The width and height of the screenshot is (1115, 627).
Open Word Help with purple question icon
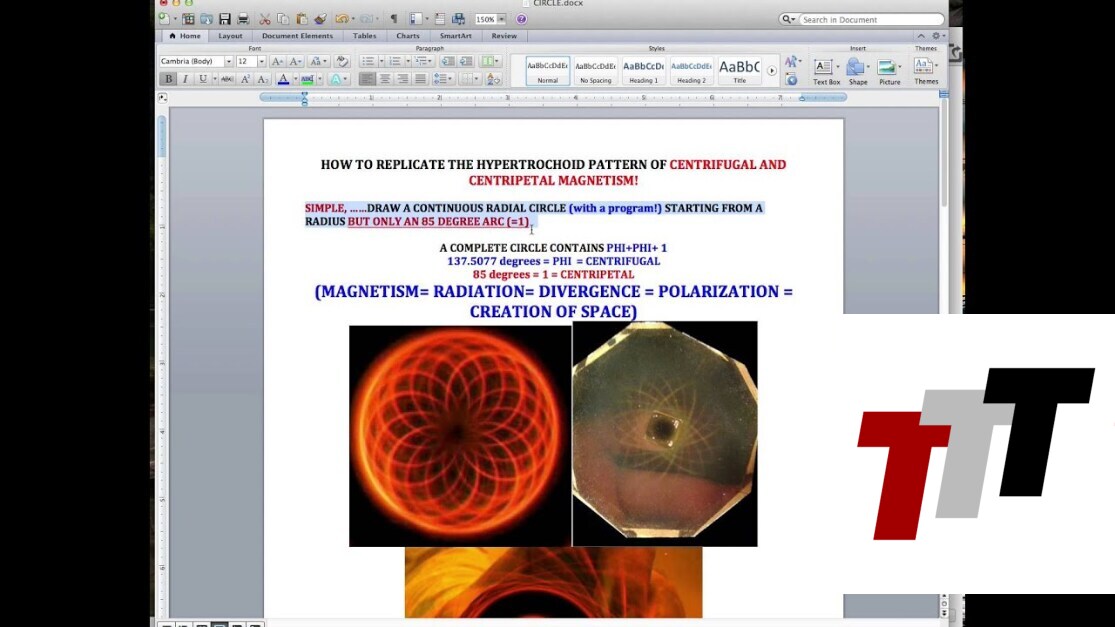(521, 19)
